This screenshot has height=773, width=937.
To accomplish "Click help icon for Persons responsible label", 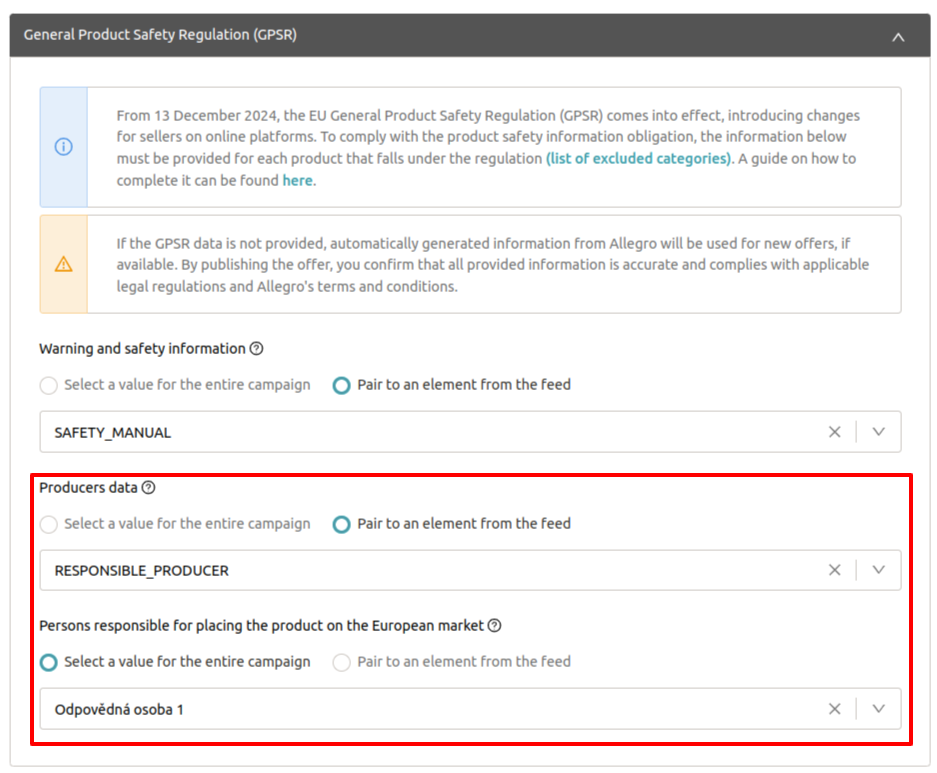I will point(494,626).
